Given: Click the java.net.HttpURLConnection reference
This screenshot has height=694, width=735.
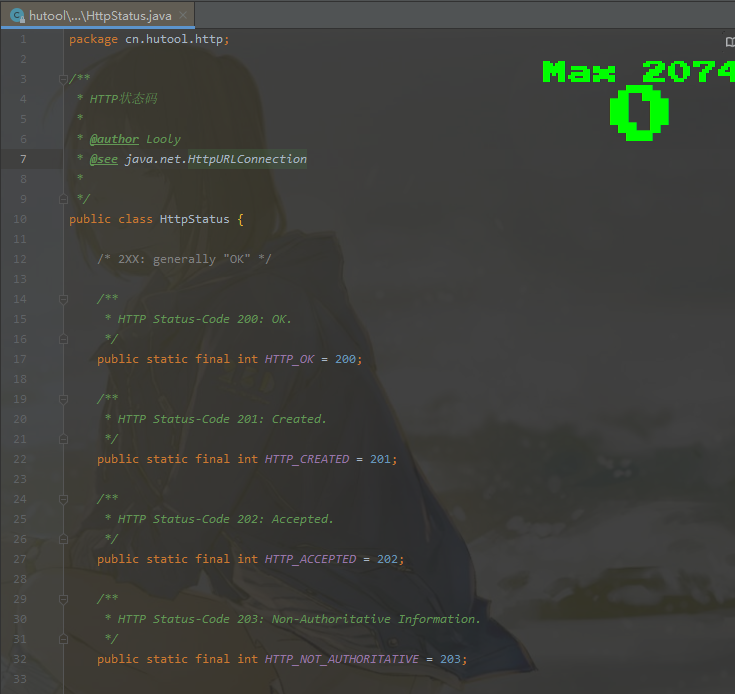Looking at the screenshot, I should pyautogui.click(x=216, y=159).
